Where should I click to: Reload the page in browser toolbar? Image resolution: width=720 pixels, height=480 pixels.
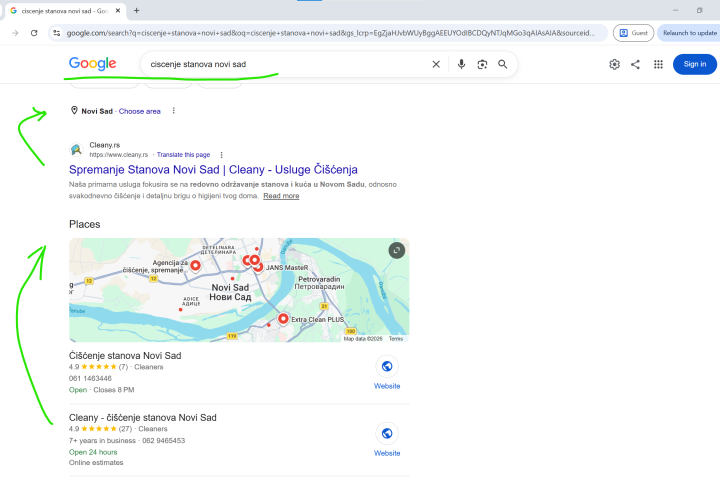point(34,33)
